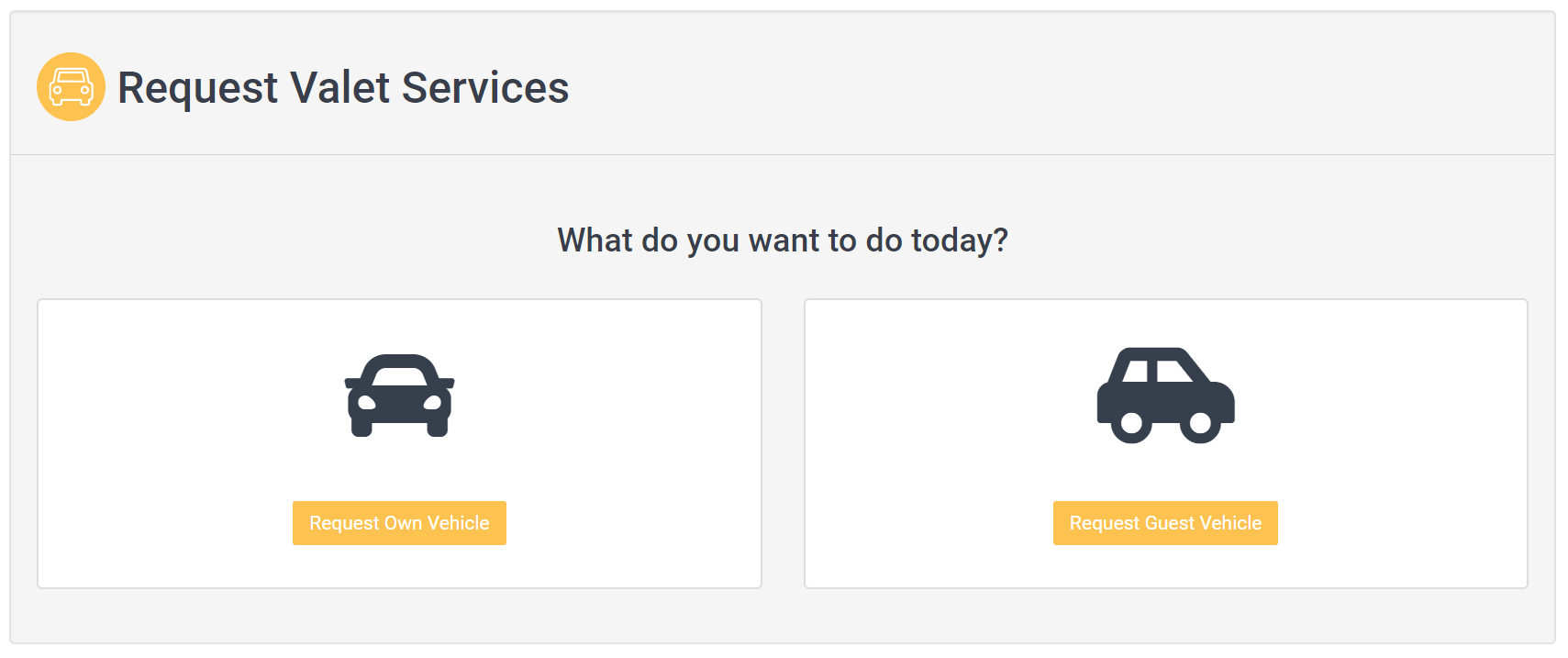Select the own vehicle card background
Image resolution: width=1568 pixels, height=658 pixels.
pos(399,443)
